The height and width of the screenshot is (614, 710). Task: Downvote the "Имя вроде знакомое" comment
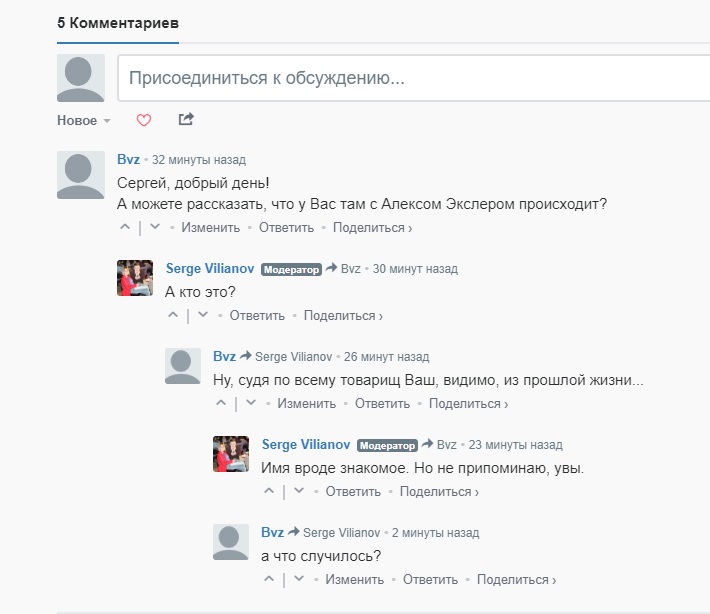(299, 491)
